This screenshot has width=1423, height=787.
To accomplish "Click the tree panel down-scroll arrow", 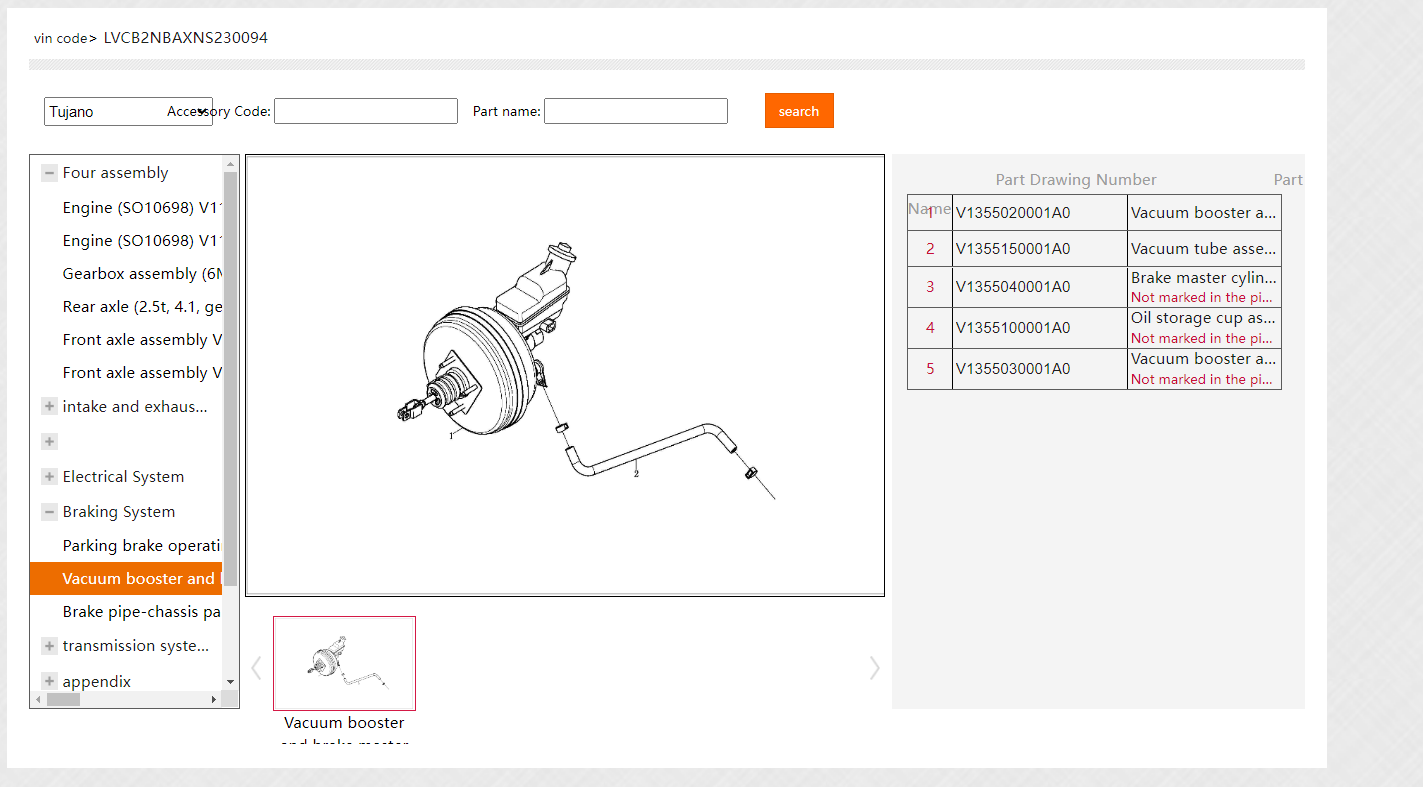I will click(231, 682).
